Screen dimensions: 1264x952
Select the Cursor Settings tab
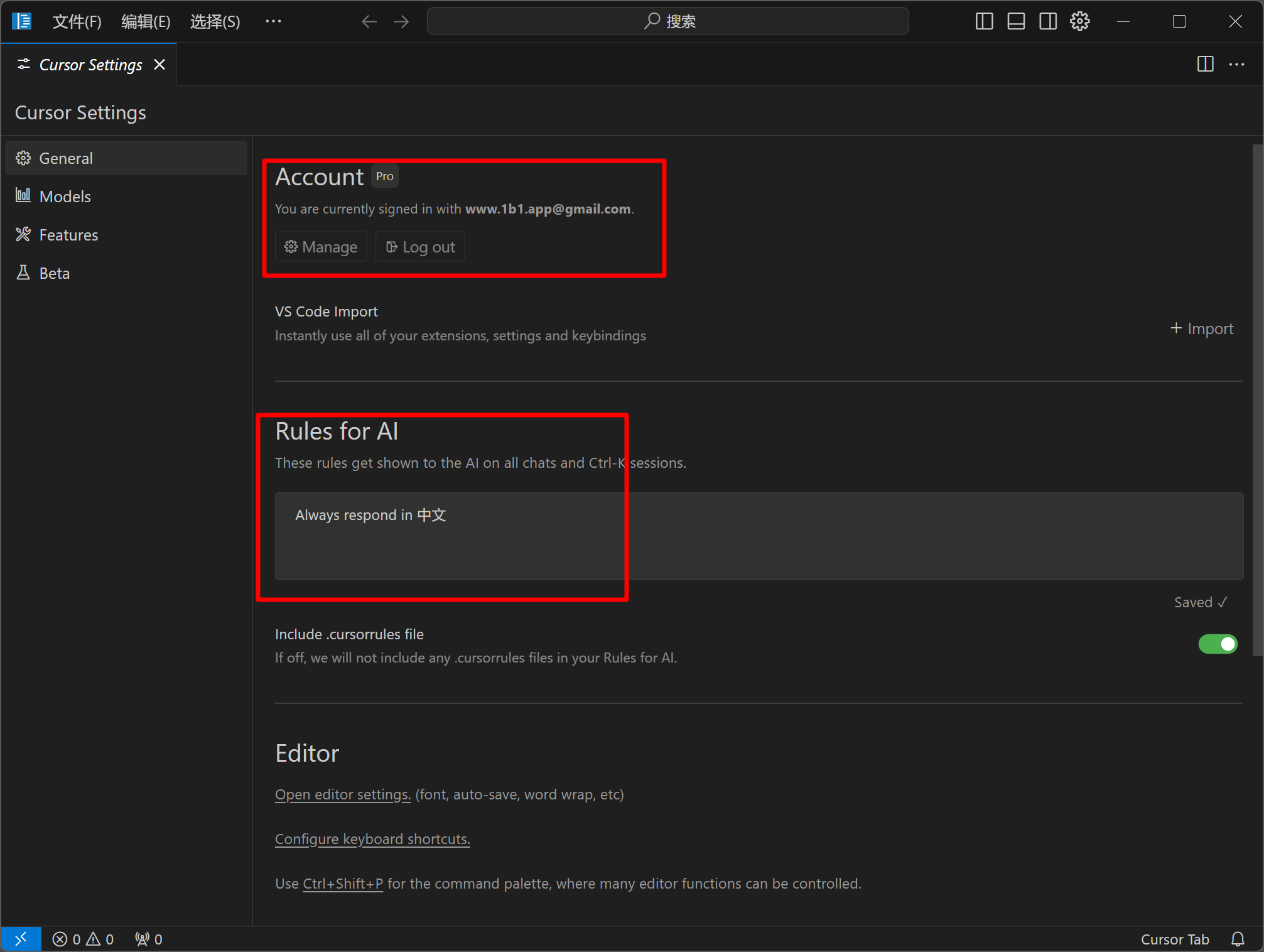90,65
